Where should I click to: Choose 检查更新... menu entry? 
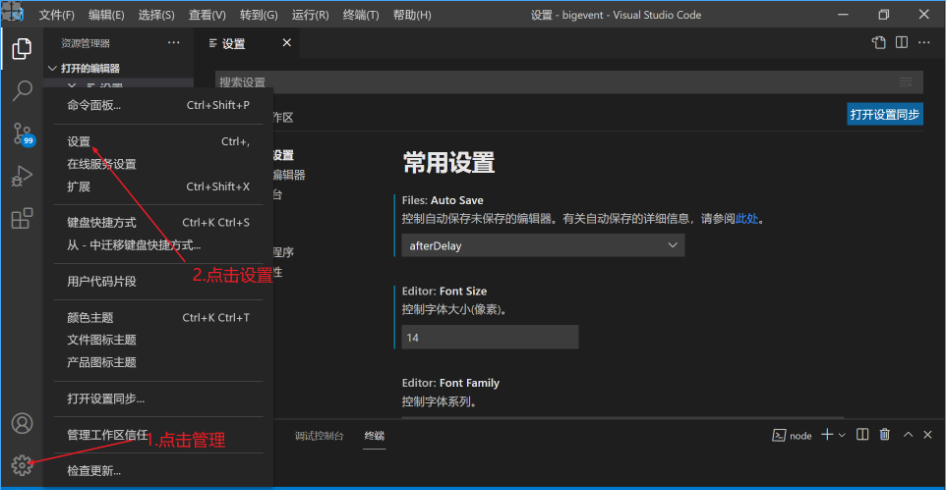[158, 471]
